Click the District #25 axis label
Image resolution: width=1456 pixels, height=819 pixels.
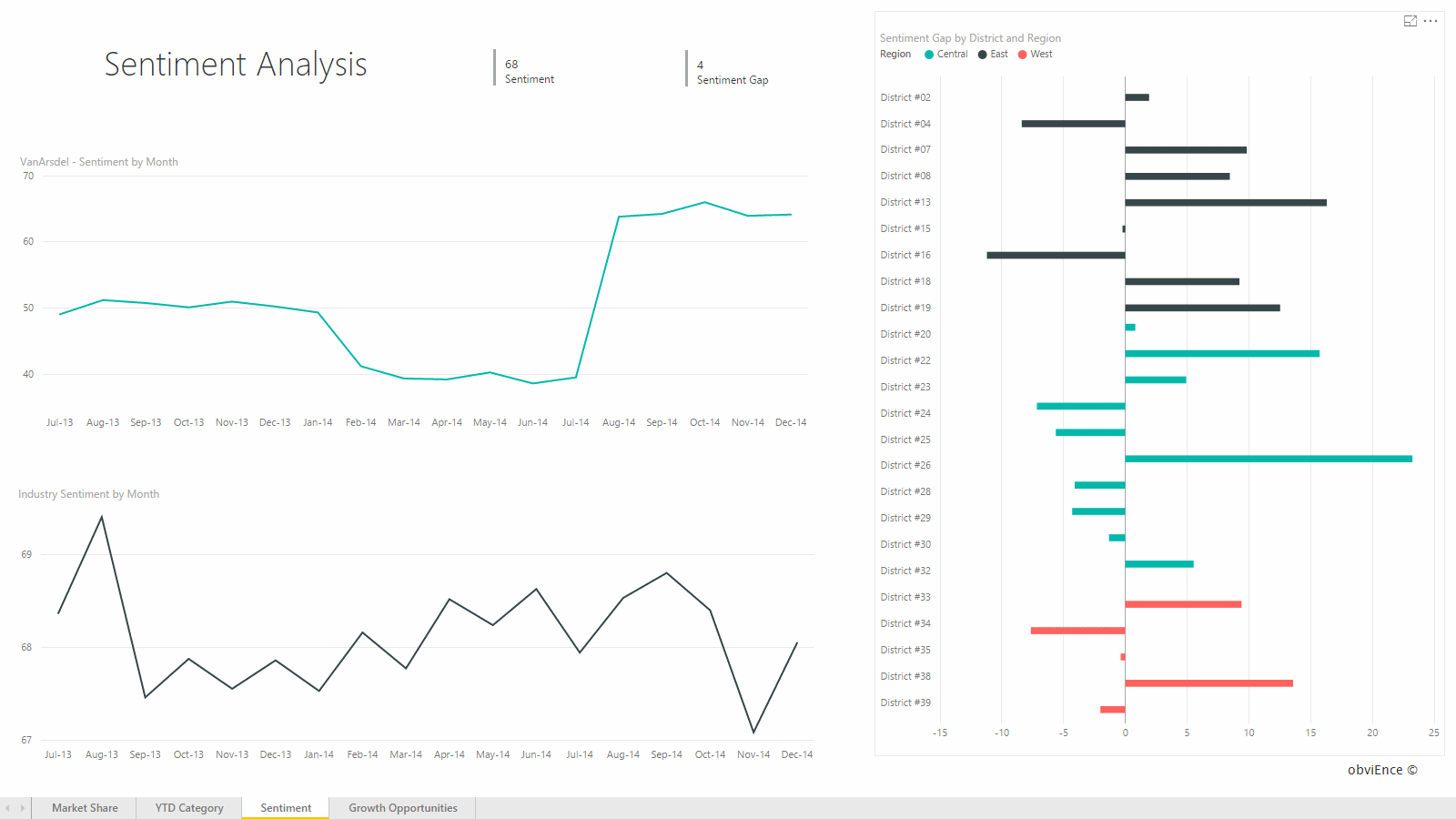point(905,440)
